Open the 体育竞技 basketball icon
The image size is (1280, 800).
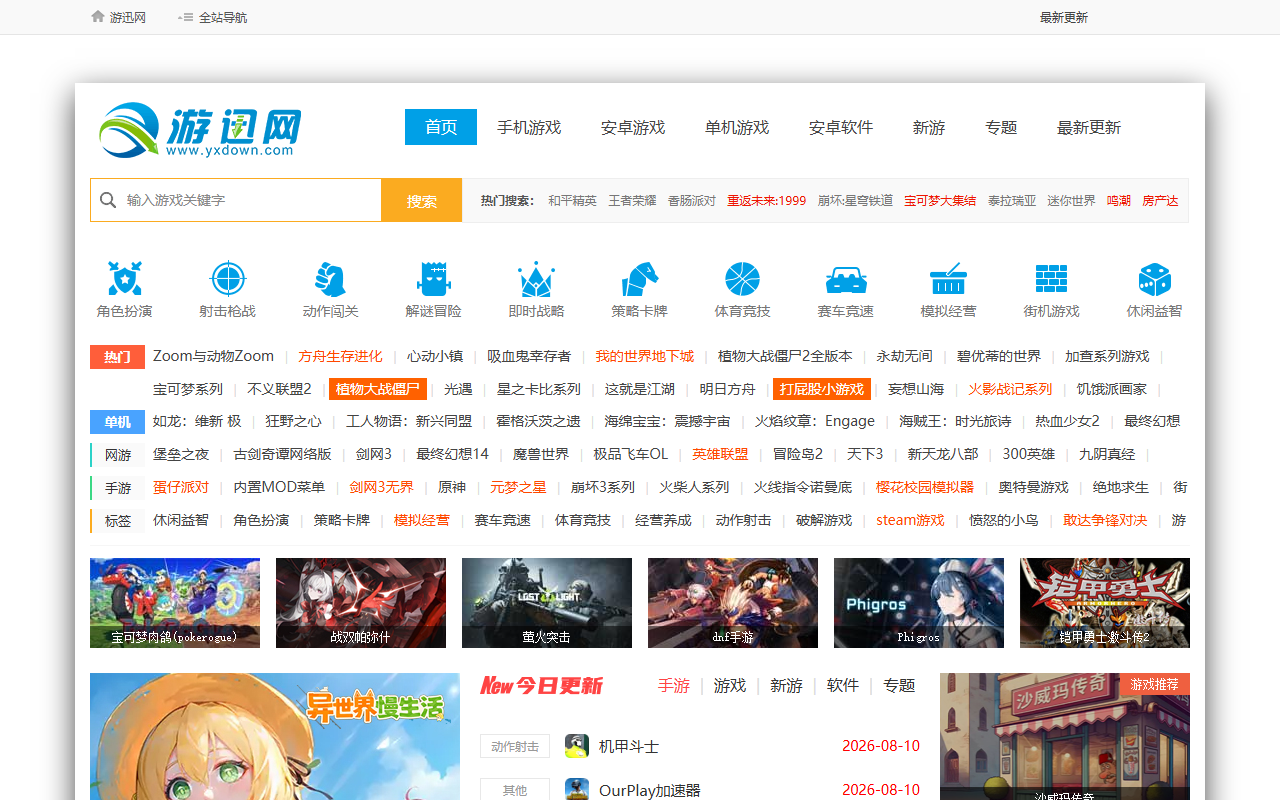(742, 279)
